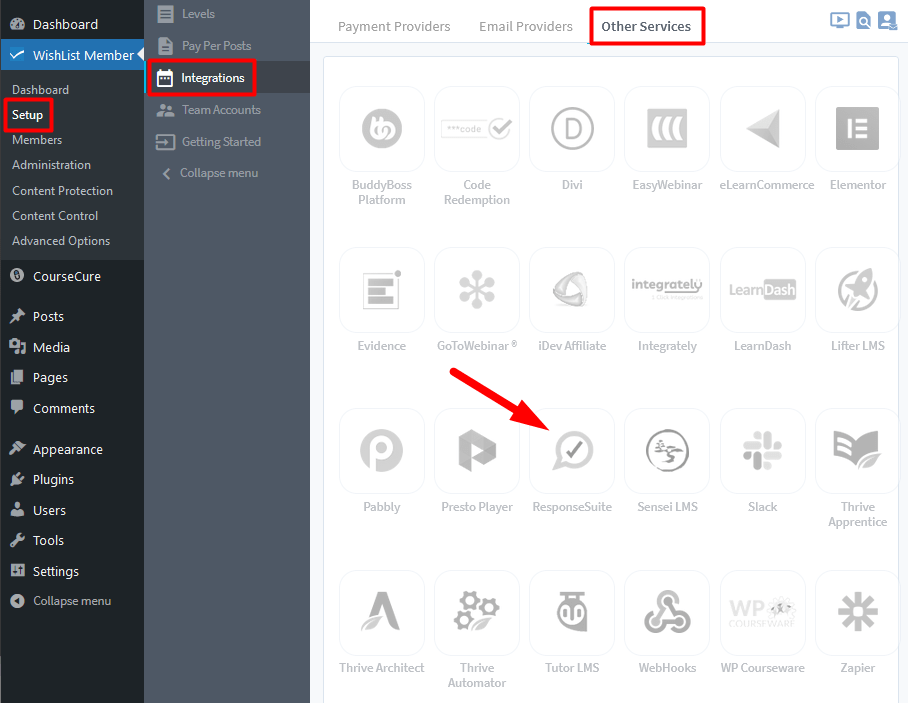The height and width of the screenshot is (703, 908).
Task: Switch to the Payment Providers tab
Action: 394,27
